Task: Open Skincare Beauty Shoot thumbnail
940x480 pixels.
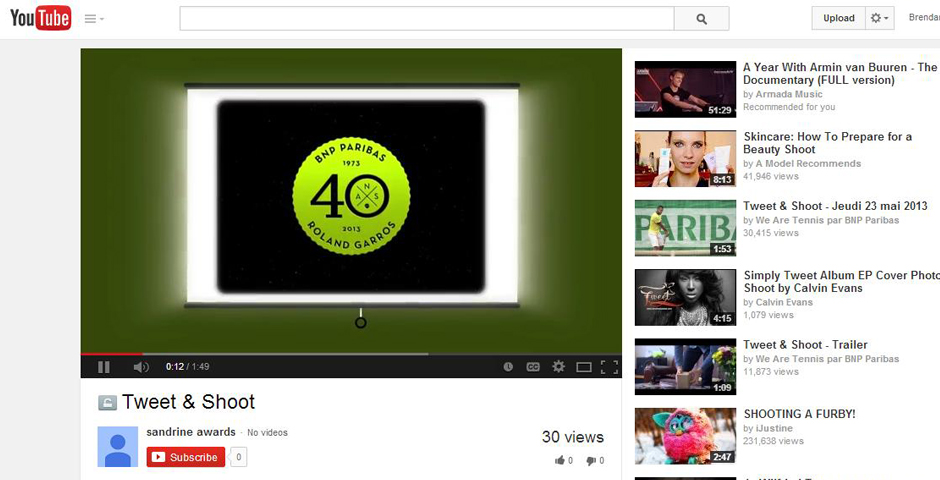Action: click(685, 159)
